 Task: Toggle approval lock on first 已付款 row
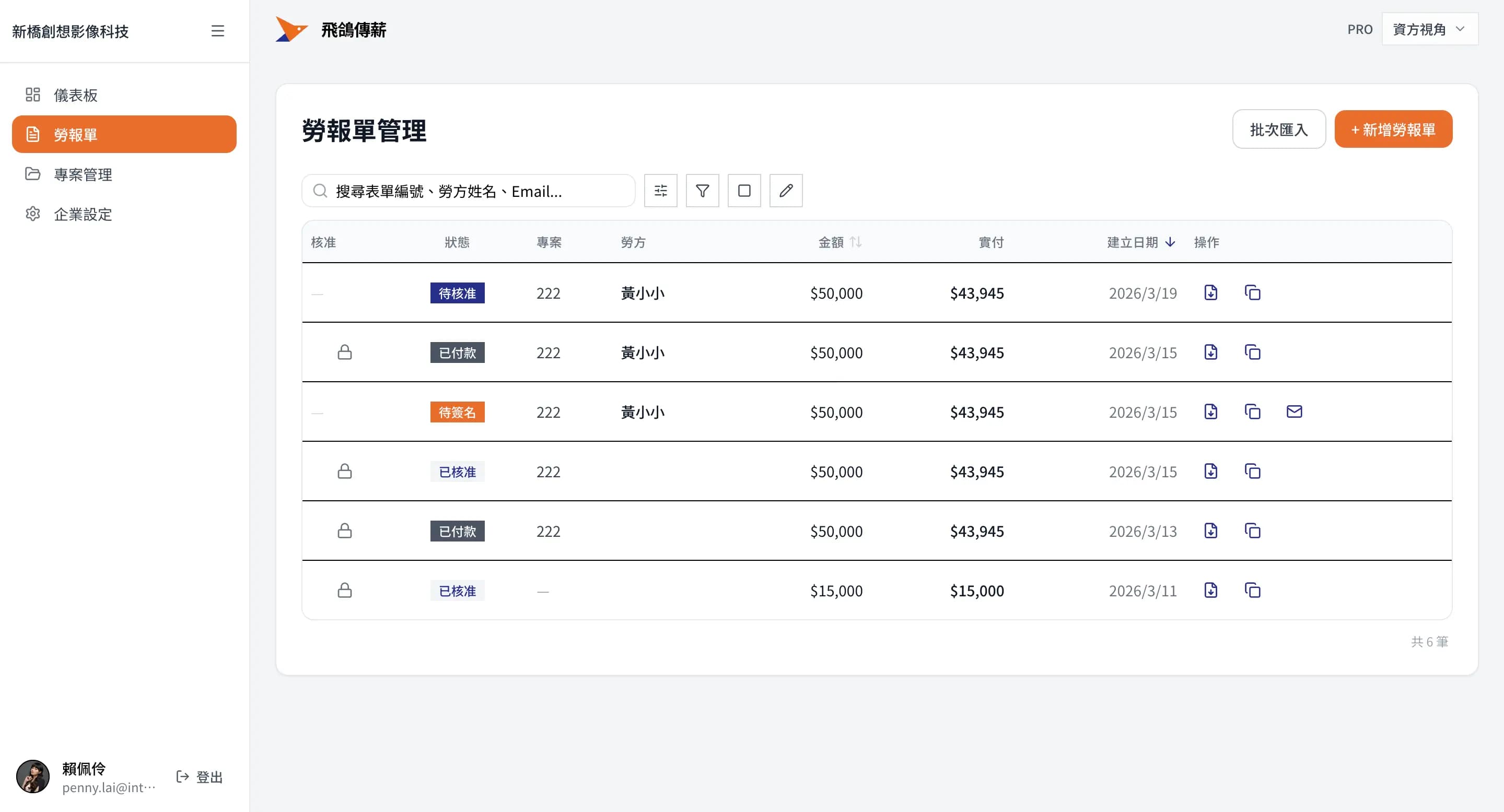(x=344, y=352)
